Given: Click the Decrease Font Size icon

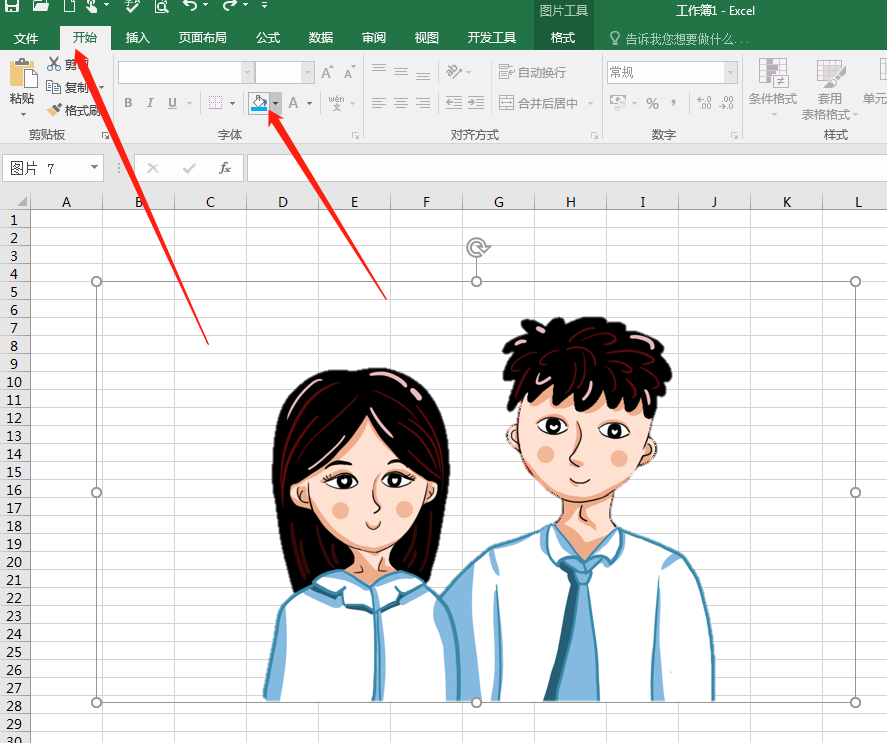Looking at the screenshot, I should coord(350,72).
